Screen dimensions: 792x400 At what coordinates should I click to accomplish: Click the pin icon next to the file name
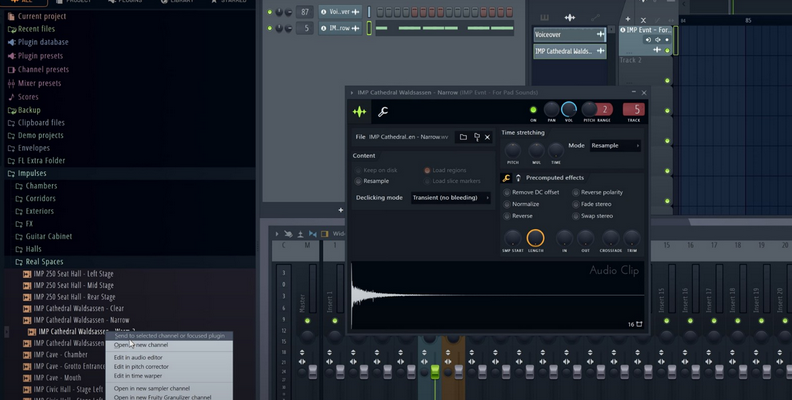476,137
